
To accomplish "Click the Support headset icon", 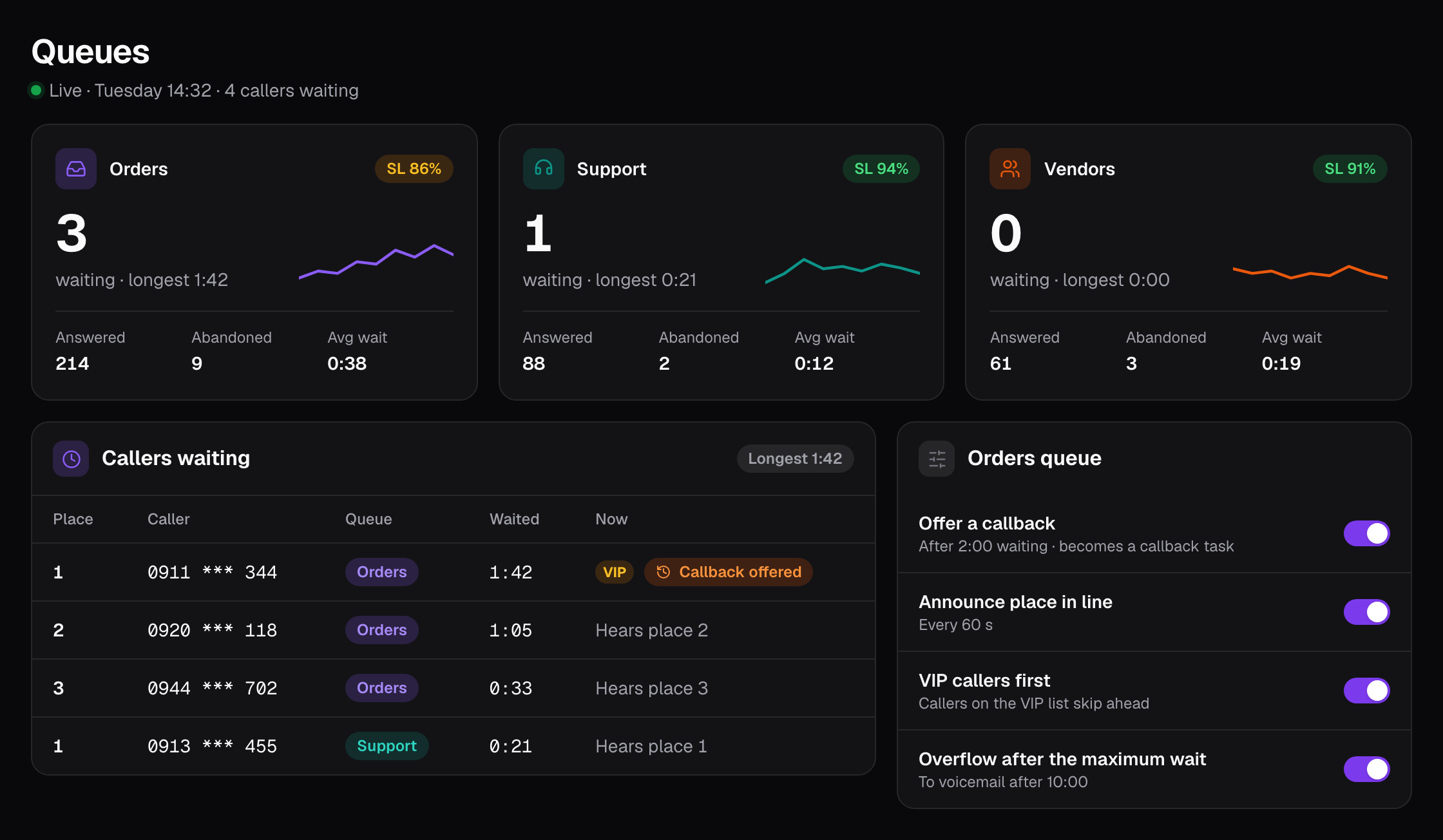I will pos(543,169).
